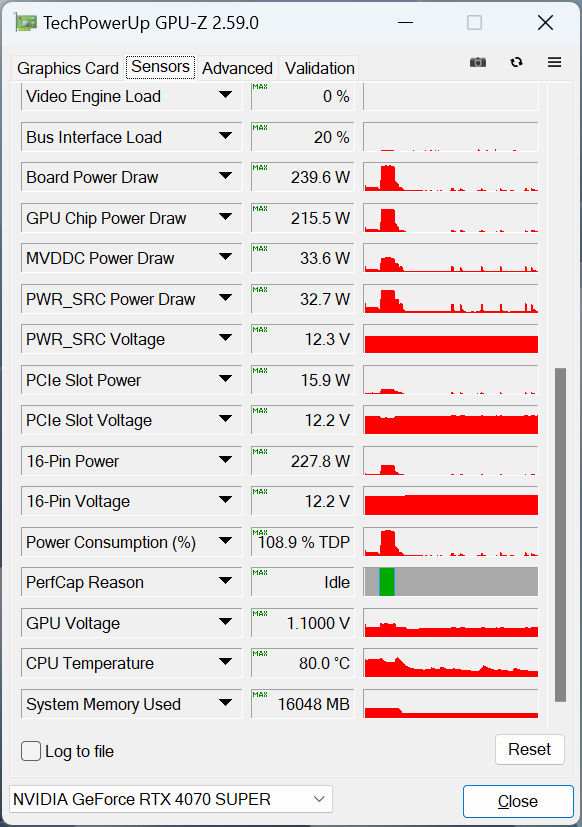Switch to the Graphics Card tab
This screenshot has width=582, height=827.
pos(68,68)
